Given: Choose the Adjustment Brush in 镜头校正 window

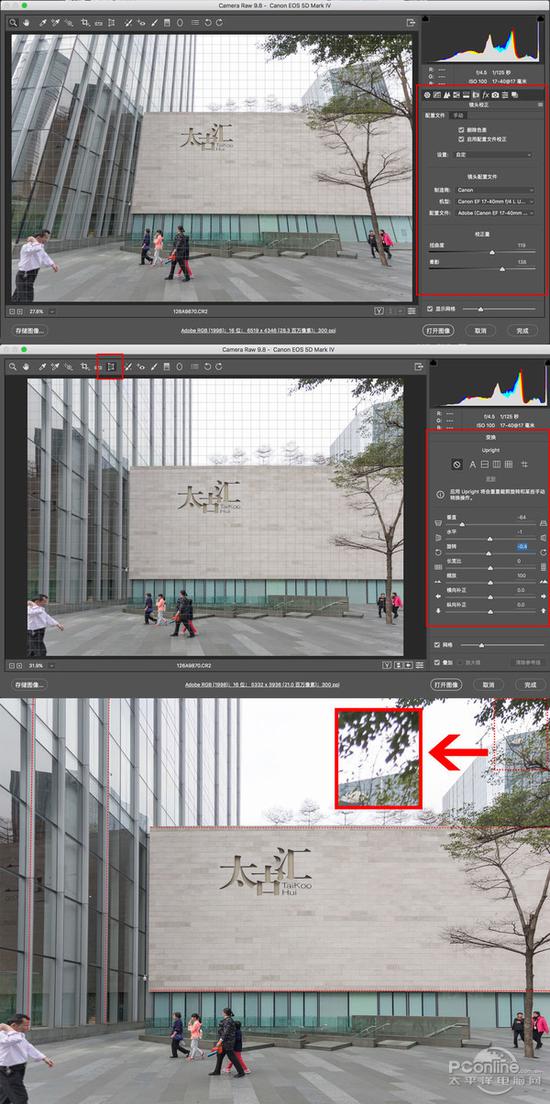Looking at the screenshot, I should click(154, 23).
